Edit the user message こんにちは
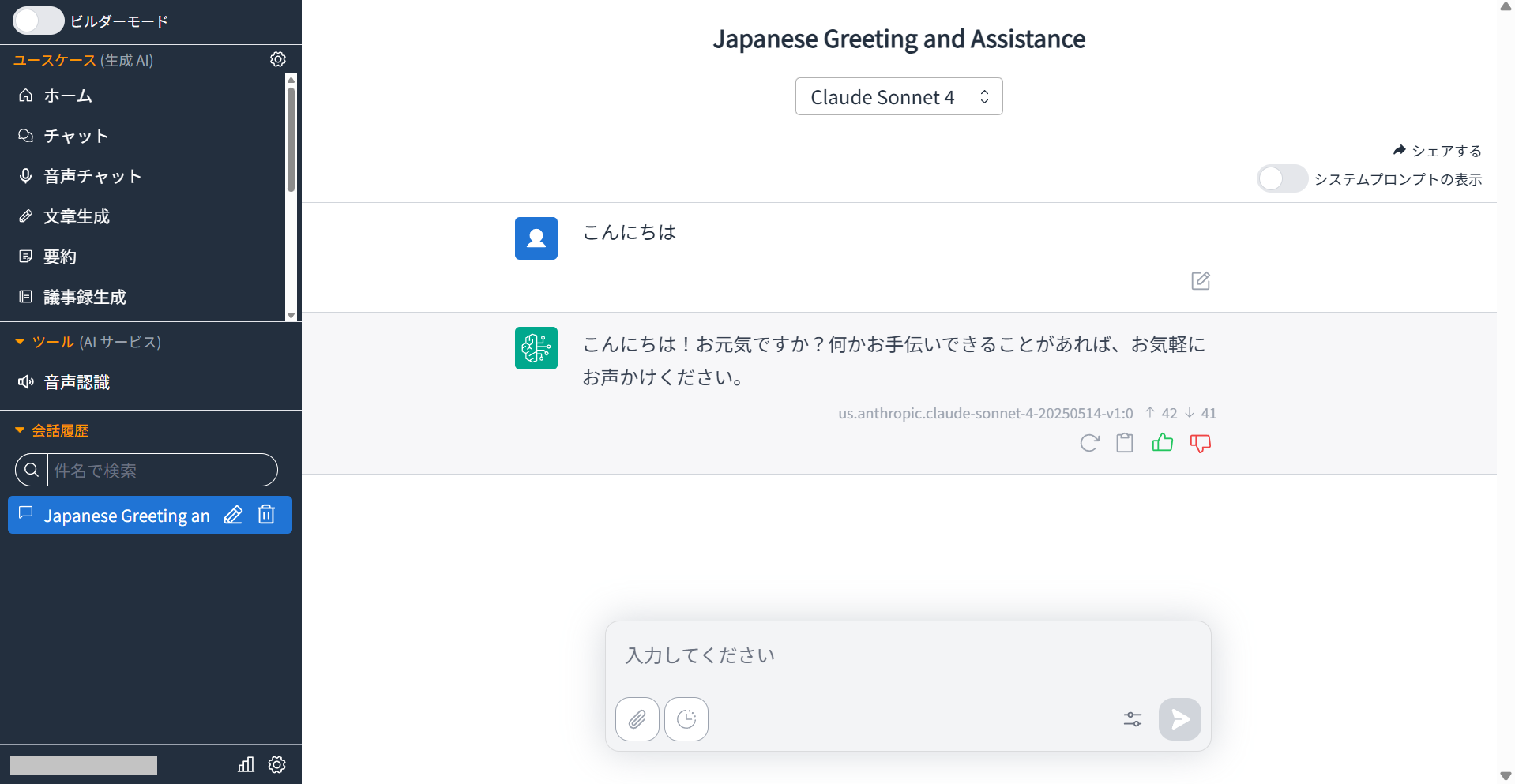Viewport: 1515px width, 784px height. coord(1200,281)
